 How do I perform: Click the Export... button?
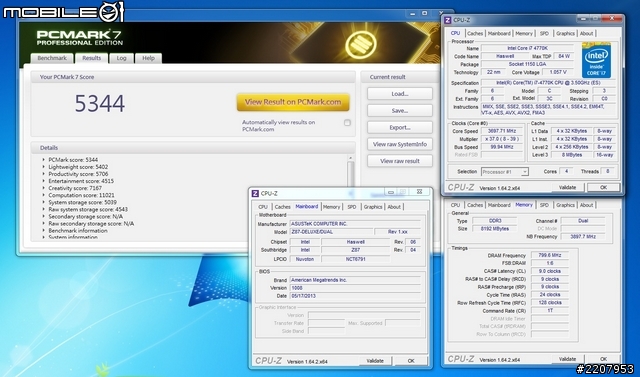[x=400, y=127]
